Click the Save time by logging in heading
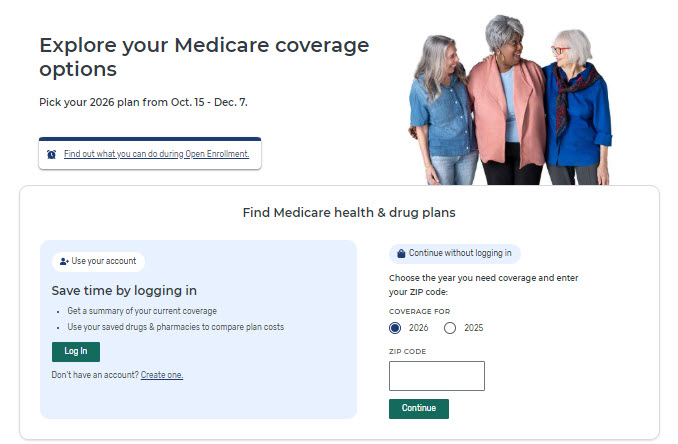This screenshot has height=444, width=678. (124, 290)
